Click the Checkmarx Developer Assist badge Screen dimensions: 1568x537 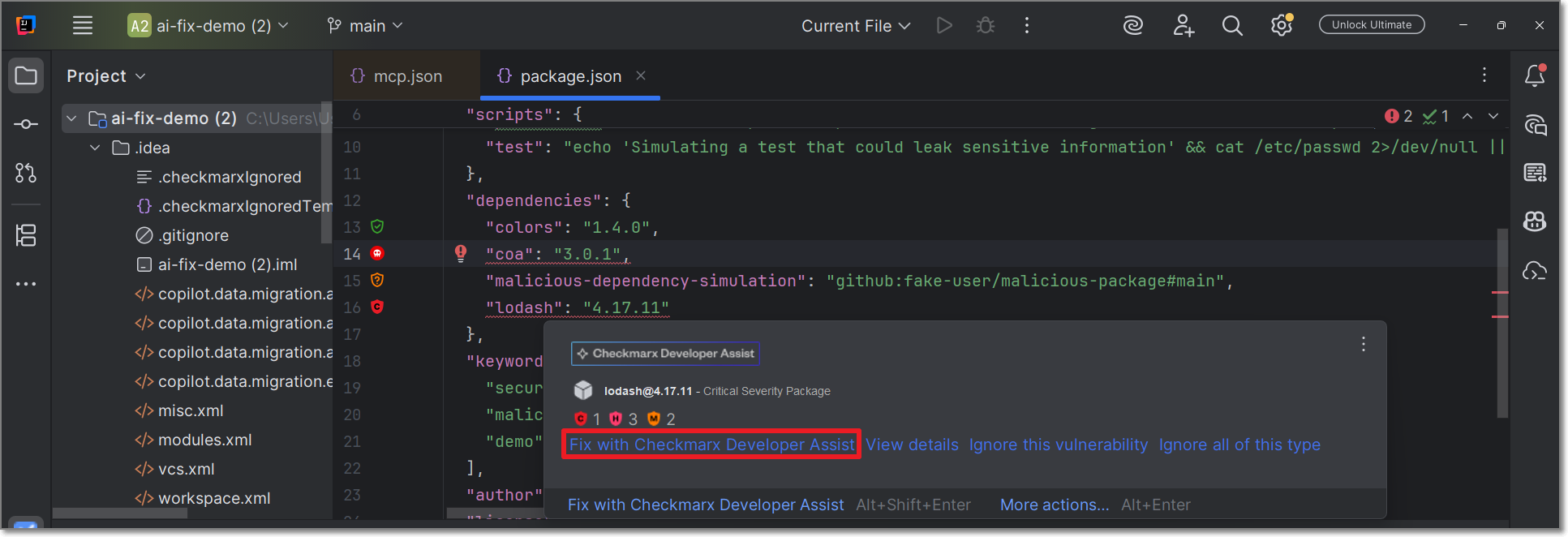(x=665, y=354)
